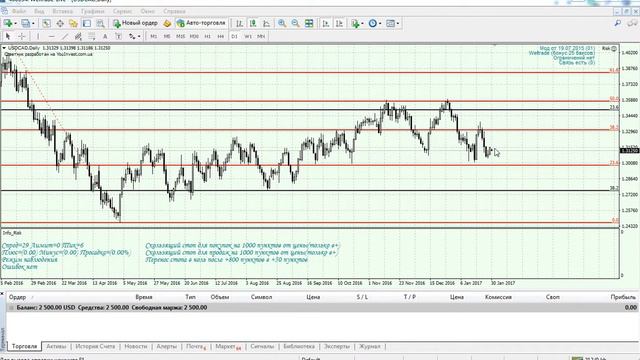The width and height of the screenshot is (640, 360).
Task: Switch to the История Счета tab
Action: pyautogui.click(x=95, y=346)
